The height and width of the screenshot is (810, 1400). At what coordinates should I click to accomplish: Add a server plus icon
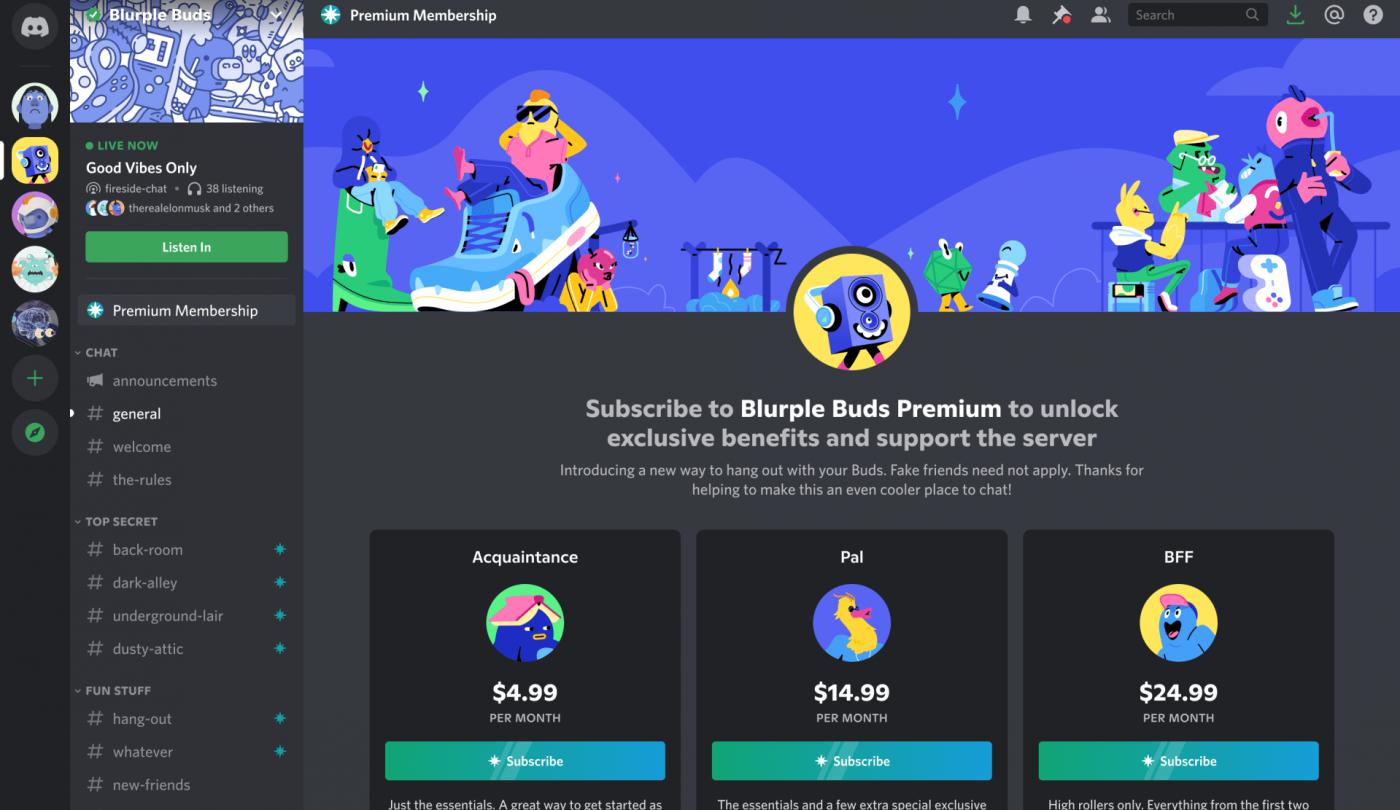point(35,378)
